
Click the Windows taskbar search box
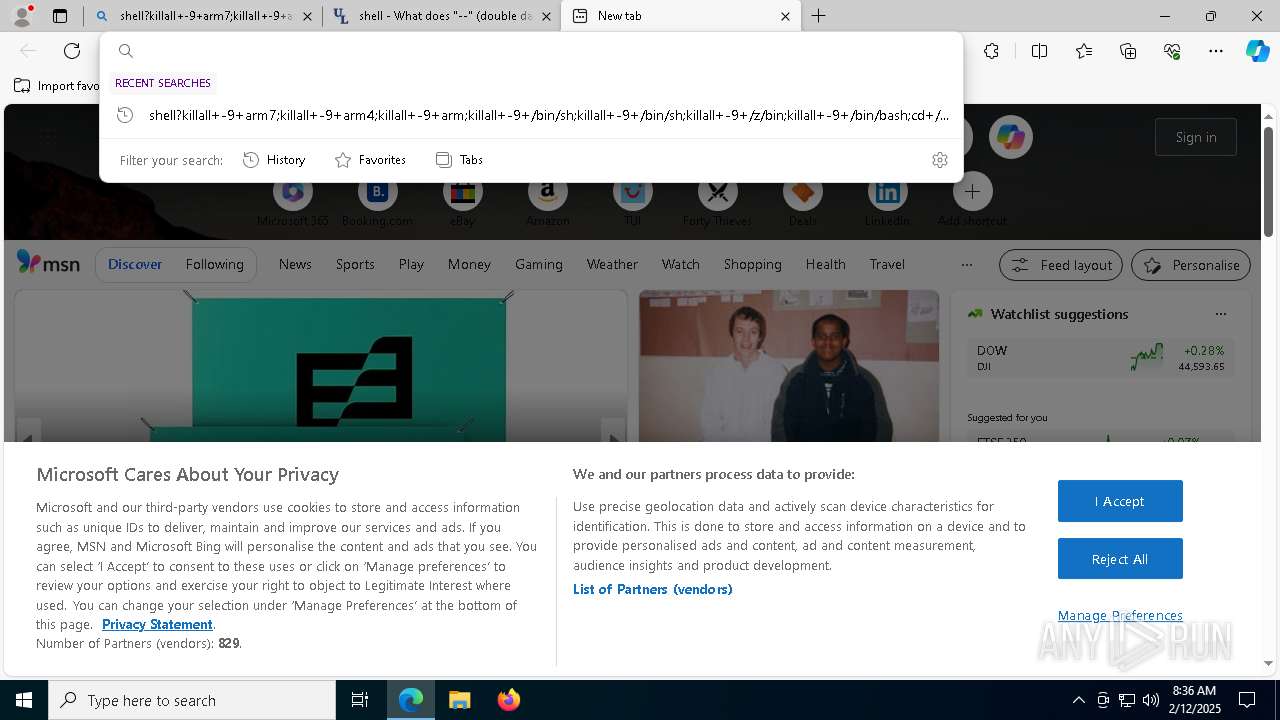pyautogui.click(x=192, y=700)
